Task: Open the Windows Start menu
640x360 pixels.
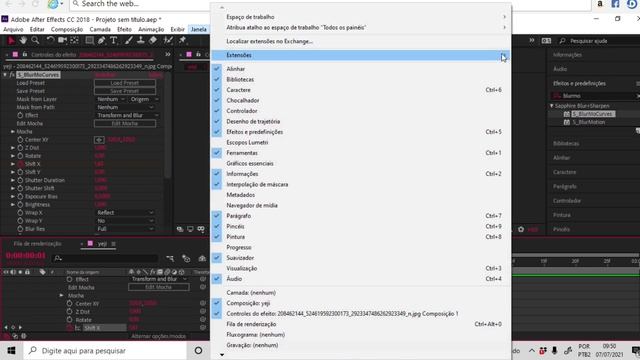Action: click(11, 351)
